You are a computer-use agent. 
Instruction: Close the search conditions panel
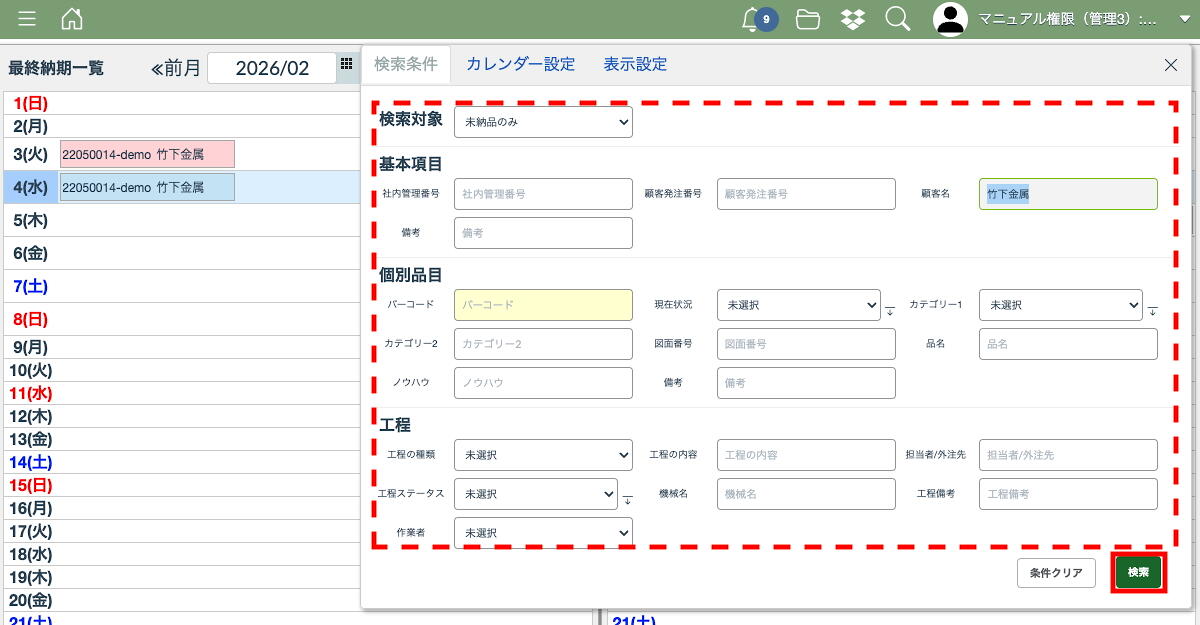[1171, 65]
